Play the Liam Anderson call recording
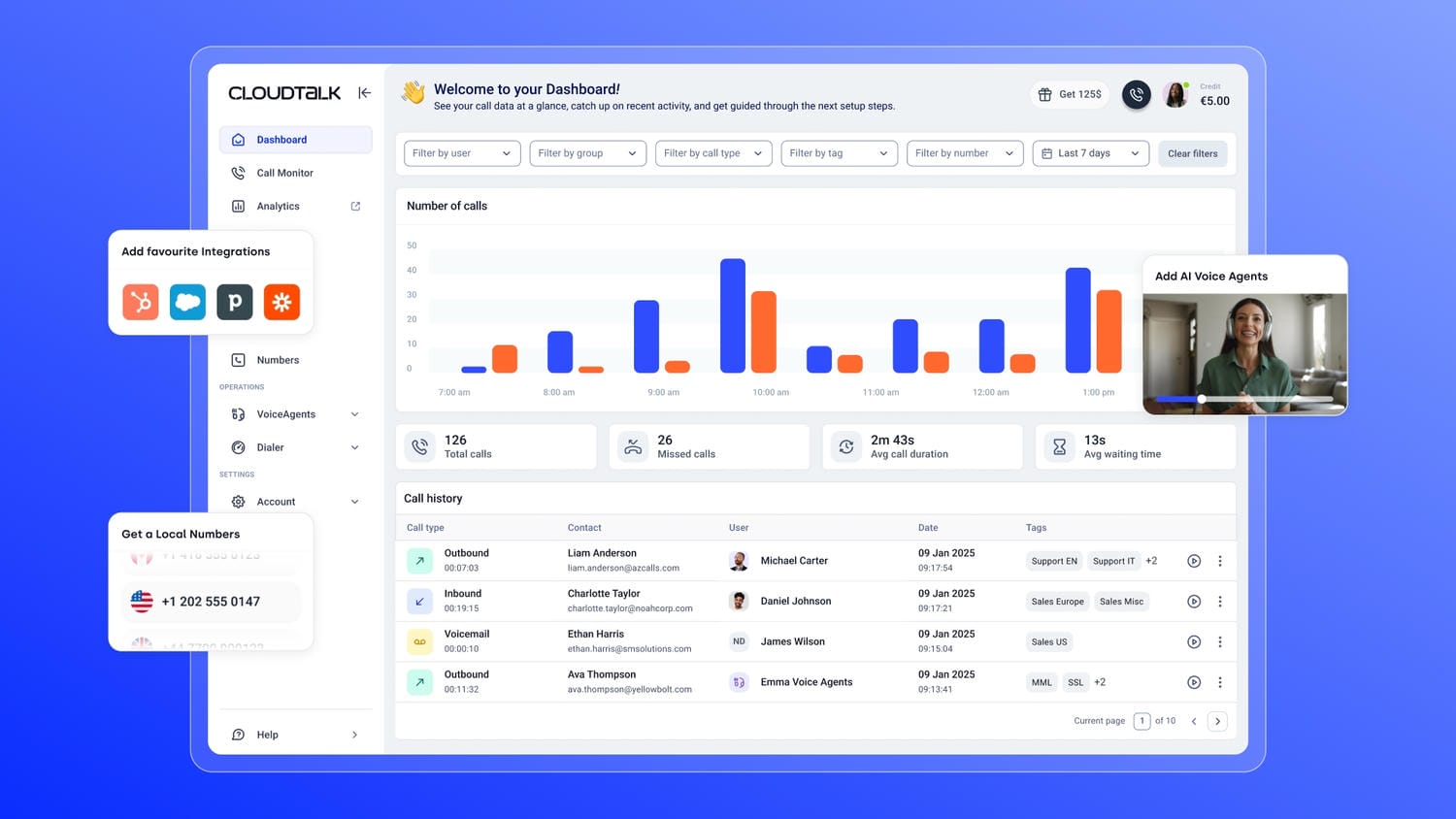This screenshot has height=819, width=1456. coord(1194,560)
